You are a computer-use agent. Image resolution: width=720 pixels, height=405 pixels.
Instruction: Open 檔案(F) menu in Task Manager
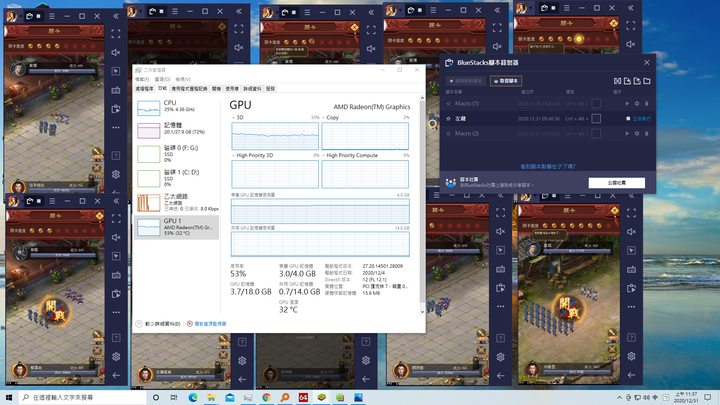coord(142,79)
